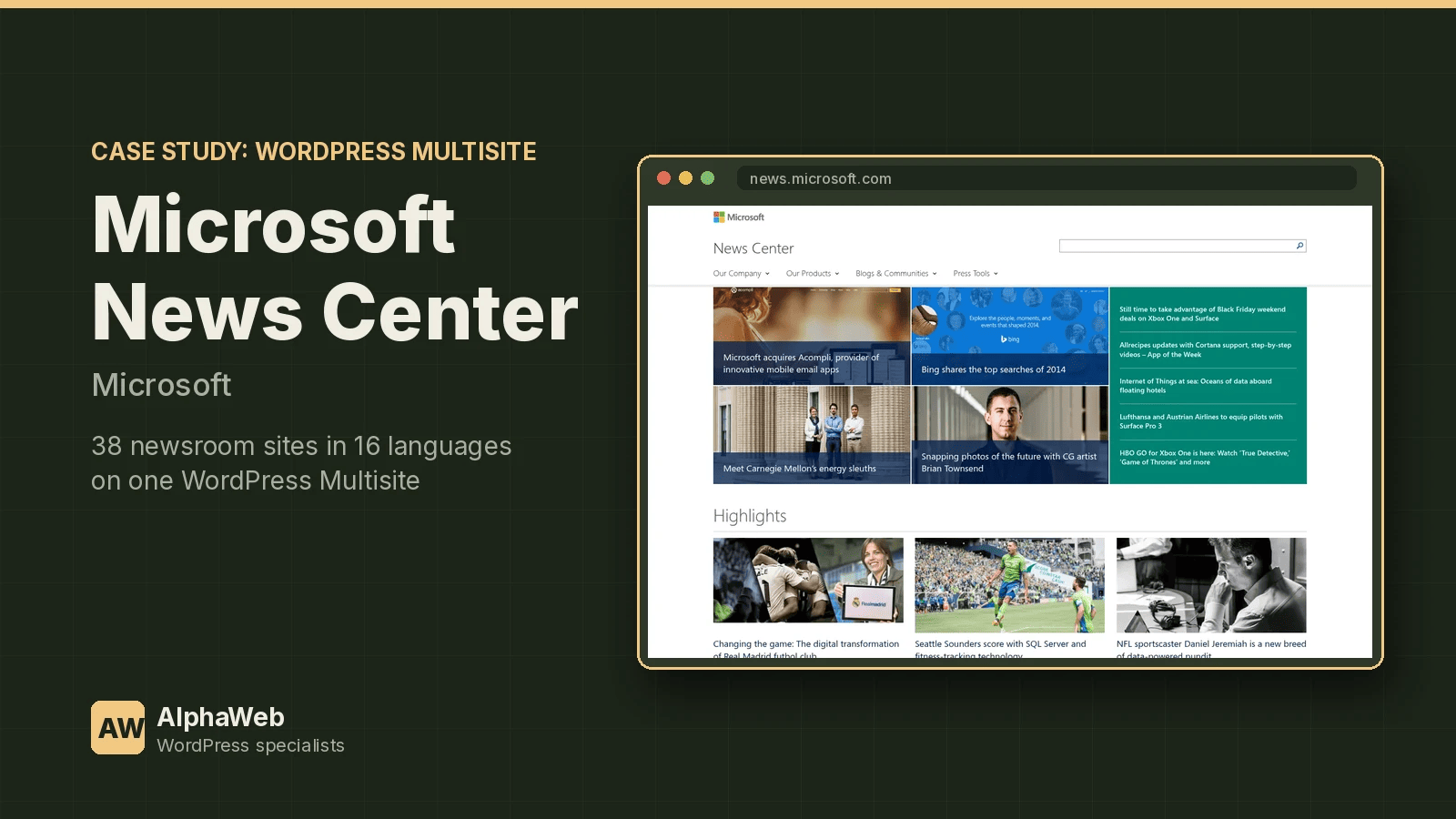The image size is (1456, 819).
Task: Open Changing the game Real Madrid article link
Action: pos(806,649)
